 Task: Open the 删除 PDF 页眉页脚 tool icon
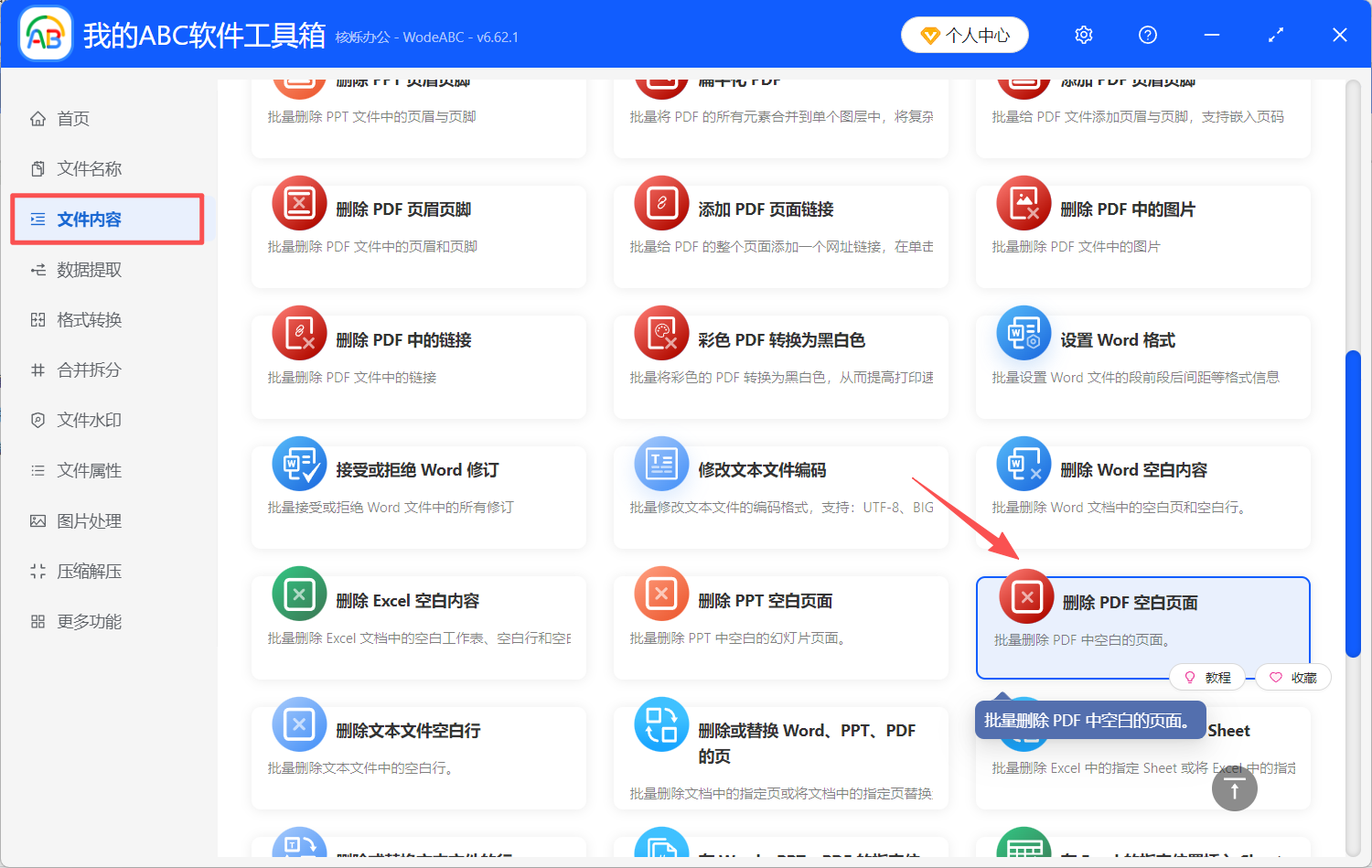coord(299,203)
